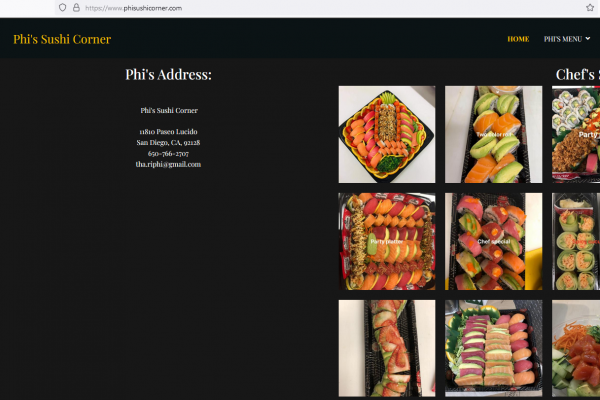Image resolution: width=600 pixels, height=400 pixels.
Task: Bookmark this page with the star icon
Action: coord(590,8)
